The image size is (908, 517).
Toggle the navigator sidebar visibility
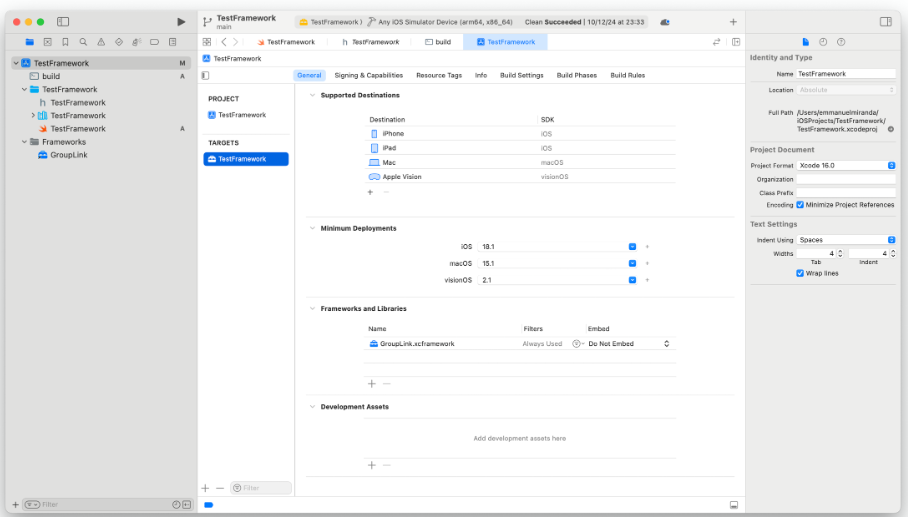[x=63, y=21]
